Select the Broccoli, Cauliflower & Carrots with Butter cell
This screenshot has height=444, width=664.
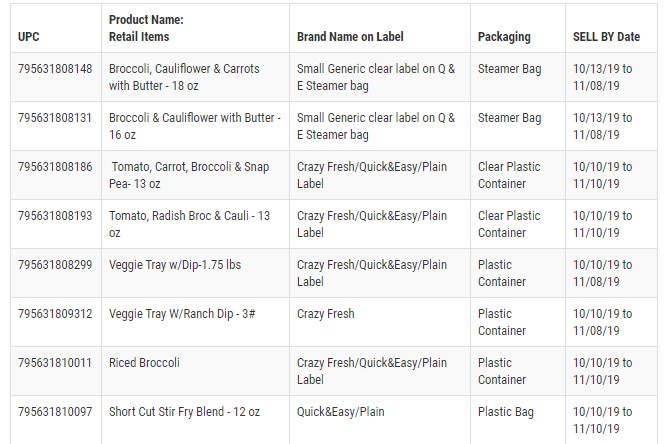184,77
